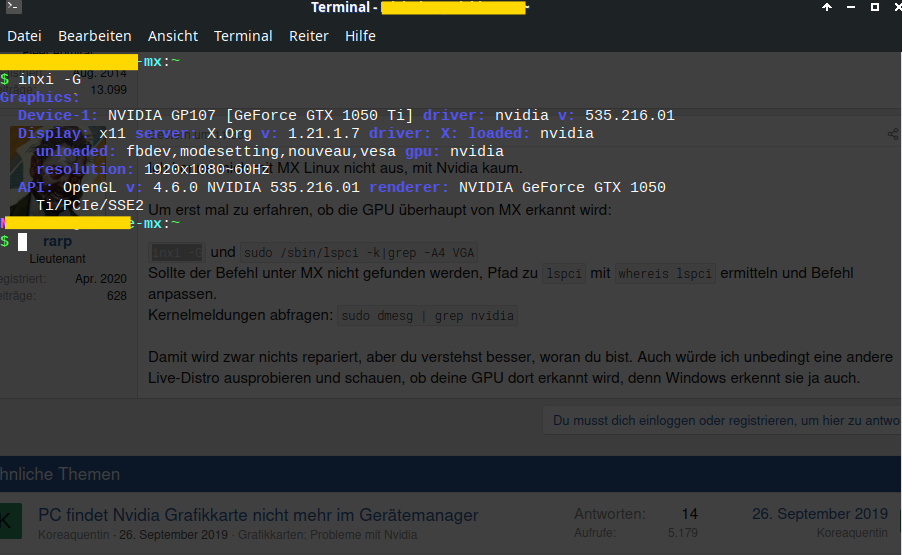
Task: Open thread about Nvidia card missing in Gerätemanager
Action: coord(258,515)
